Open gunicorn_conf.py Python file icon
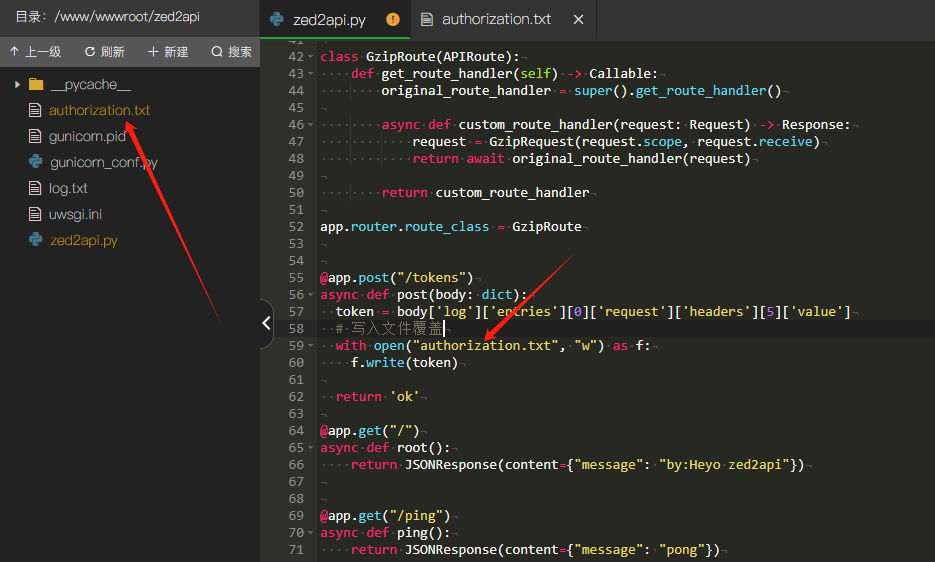This screenshot has height=562, width=935. (x=36, y=162)
